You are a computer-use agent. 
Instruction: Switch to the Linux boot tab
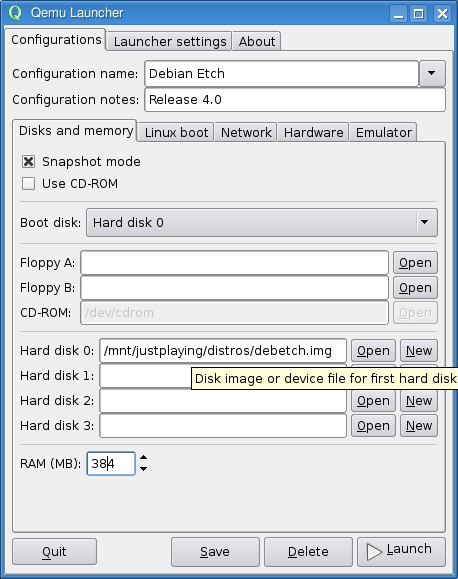pos(176,132)
